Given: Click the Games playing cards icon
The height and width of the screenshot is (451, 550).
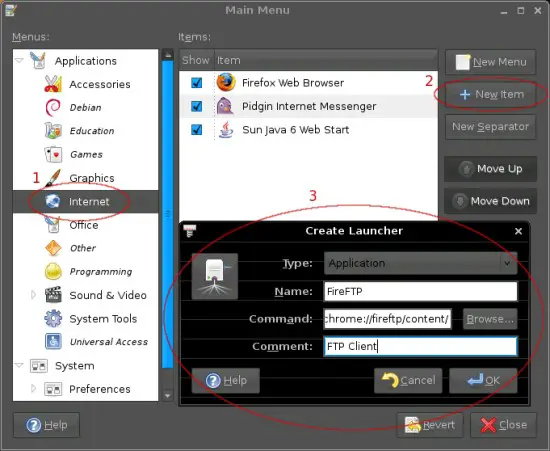Looking at the screenshot, I should tap(53, 154).
